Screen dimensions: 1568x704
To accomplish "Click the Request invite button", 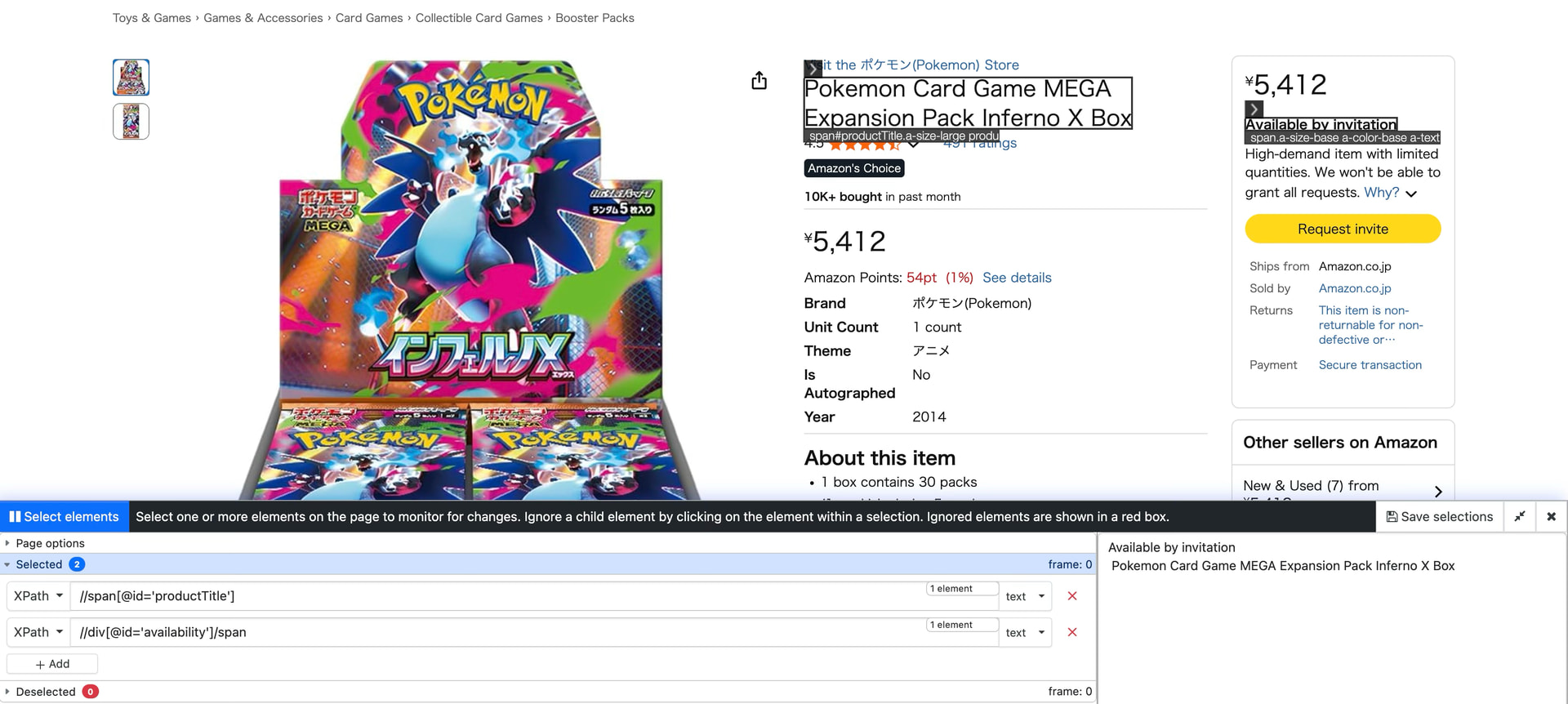I will pos(1343,229).
